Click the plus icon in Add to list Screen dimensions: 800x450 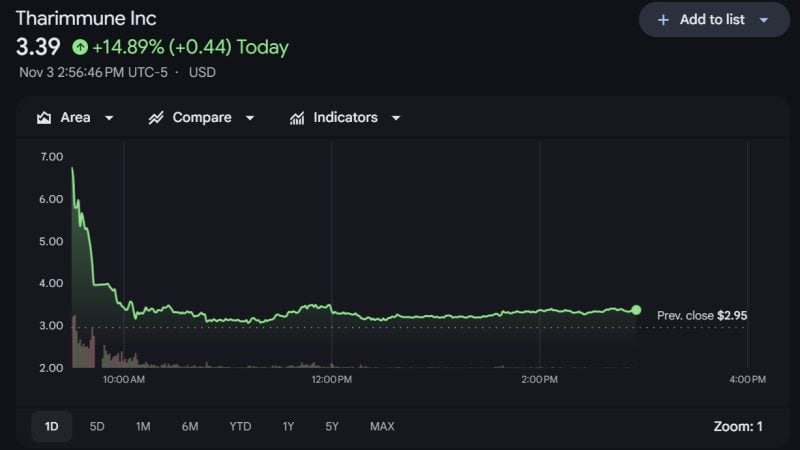[x=663, y=20]
